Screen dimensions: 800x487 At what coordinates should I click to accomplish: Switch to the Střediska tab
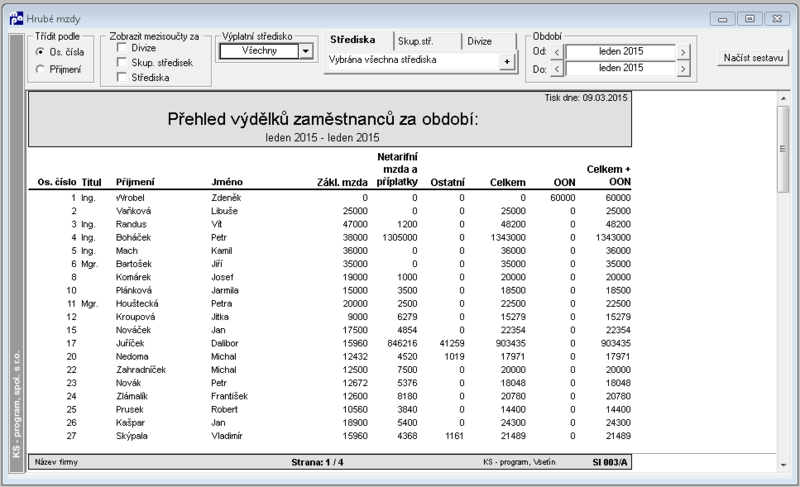353,40
